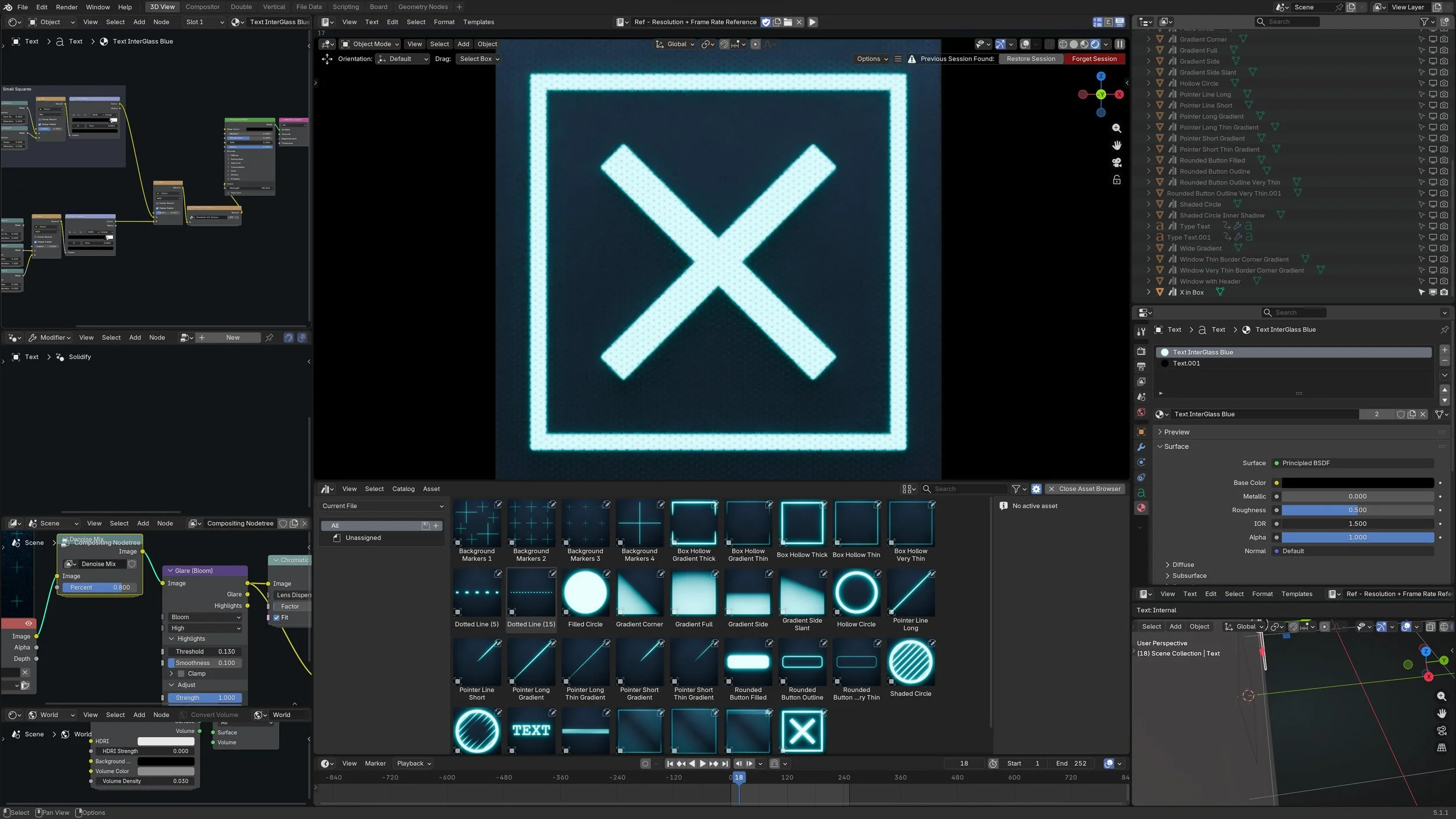Viewport: 1456px width, 819px height.
Task: Switch to the Geometry Nodes workspace tab
Action: [423, 7]
